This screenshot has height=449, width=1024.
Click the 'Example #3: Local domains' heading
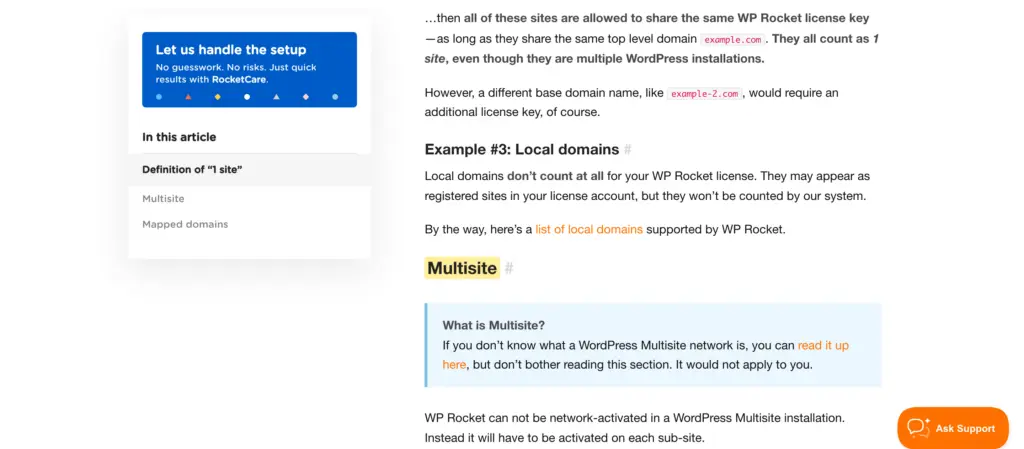(x=522, y=149)
